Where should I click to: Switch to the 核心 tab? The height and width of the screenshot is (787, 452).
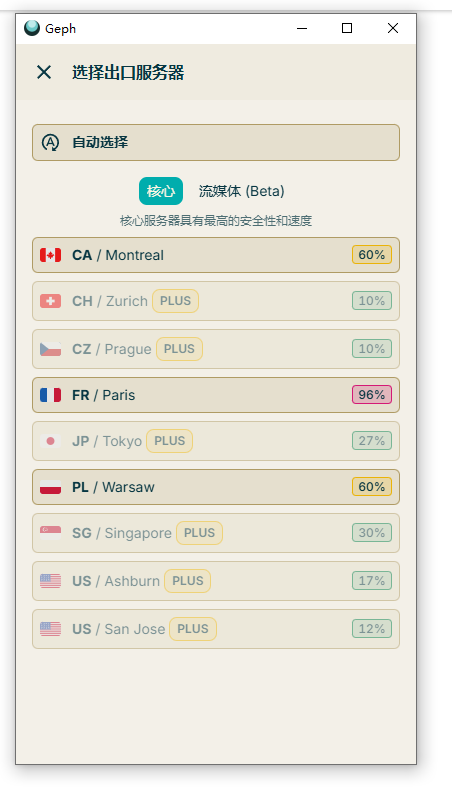161,191
